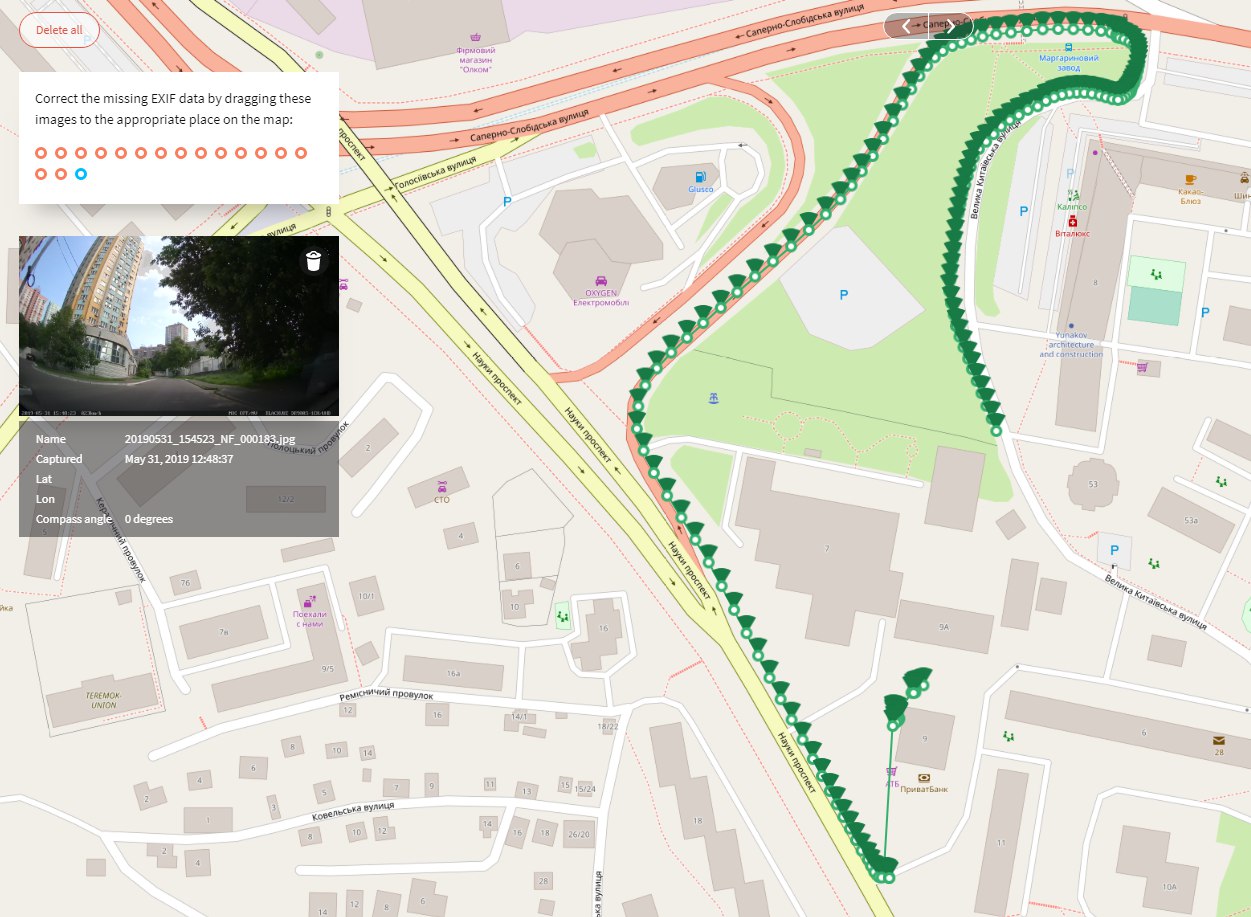Click the post office envelope icon near 28

pos(1218,741)
